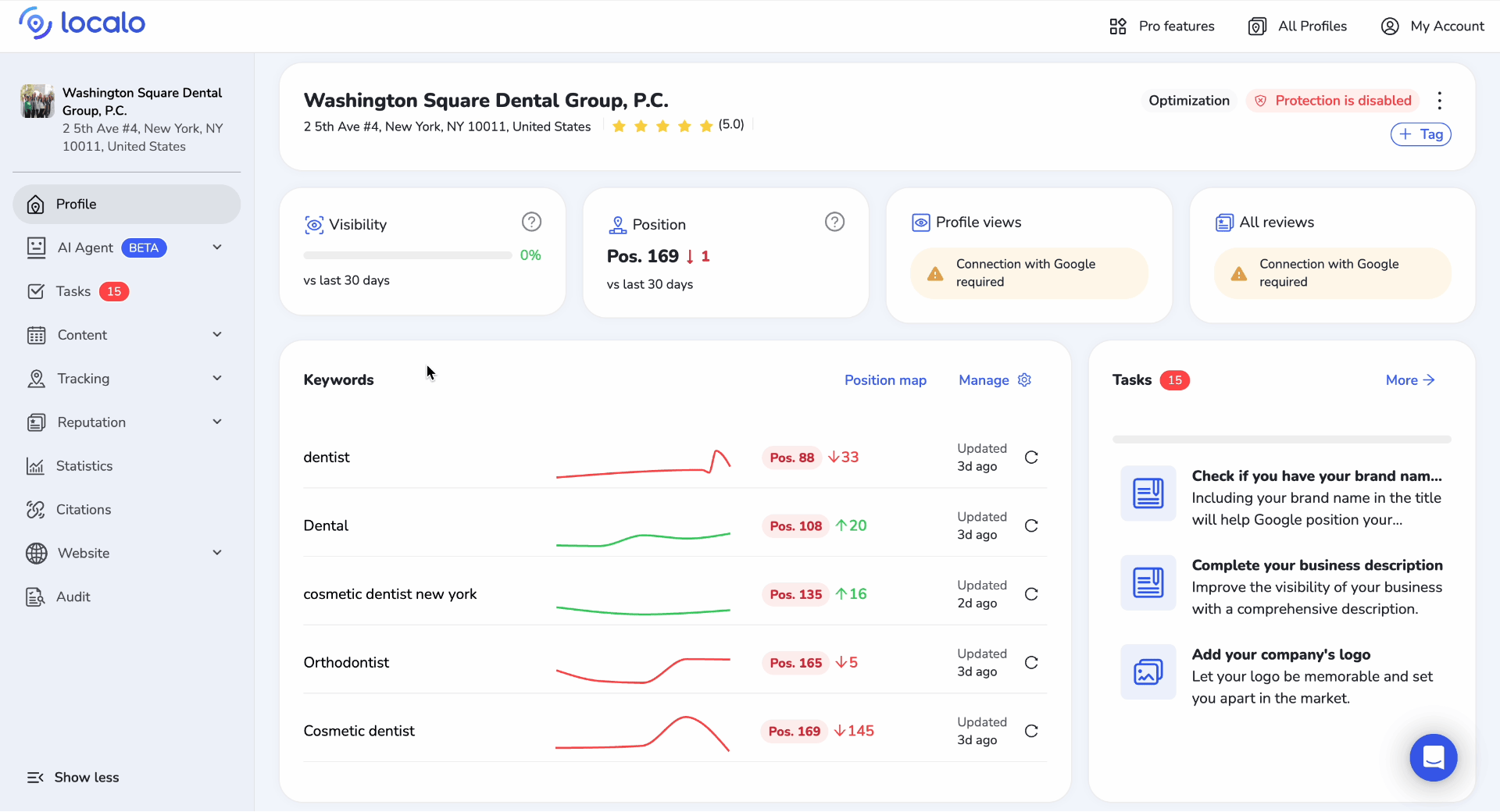Screen dimensions: 1500x812
Task: Click the Protection is disabled badge
Action: pos(1333,101)
